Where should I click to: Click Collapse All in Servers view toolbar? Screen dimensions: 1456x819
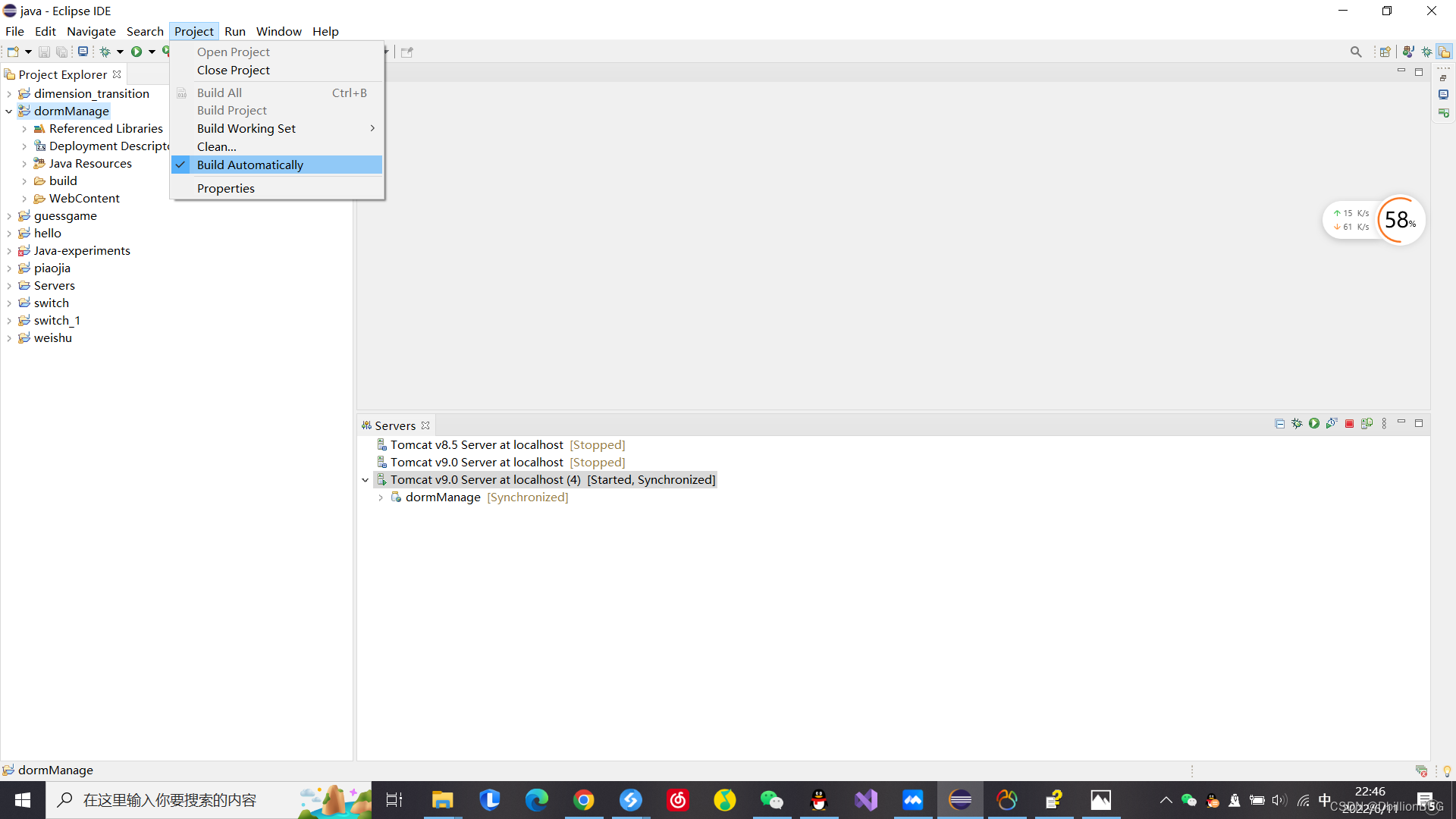[x=1280, y=424]
